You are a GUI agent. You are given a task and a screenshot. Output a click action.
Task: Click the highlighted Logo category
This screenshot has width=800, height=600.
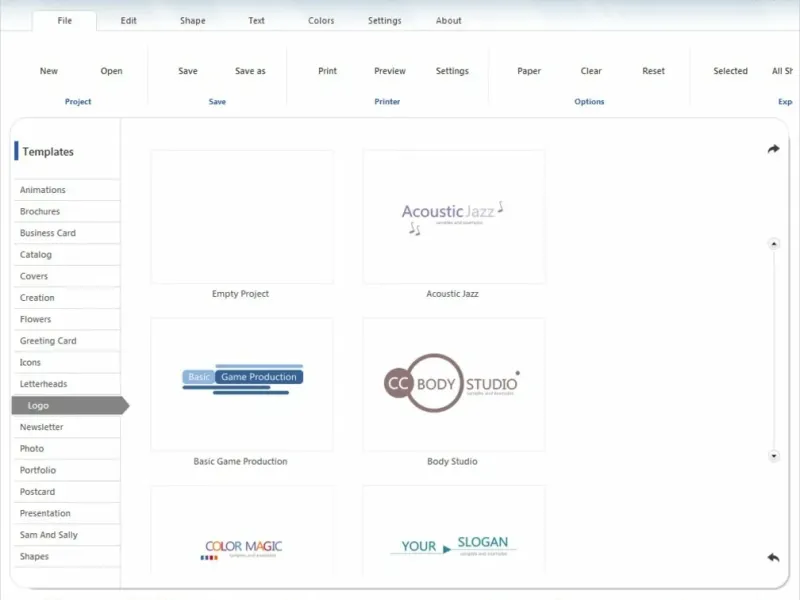coord(70,405)
